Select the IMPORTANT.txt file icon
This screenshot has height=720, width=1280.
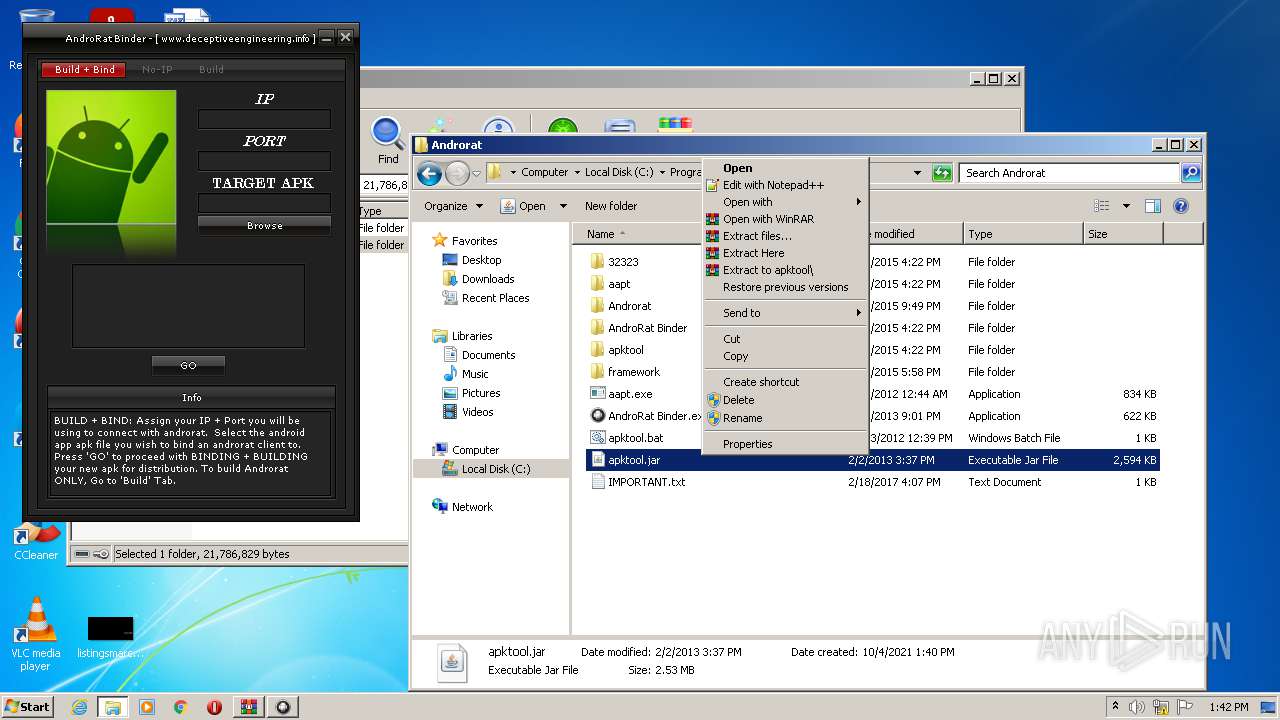point(598,482)
